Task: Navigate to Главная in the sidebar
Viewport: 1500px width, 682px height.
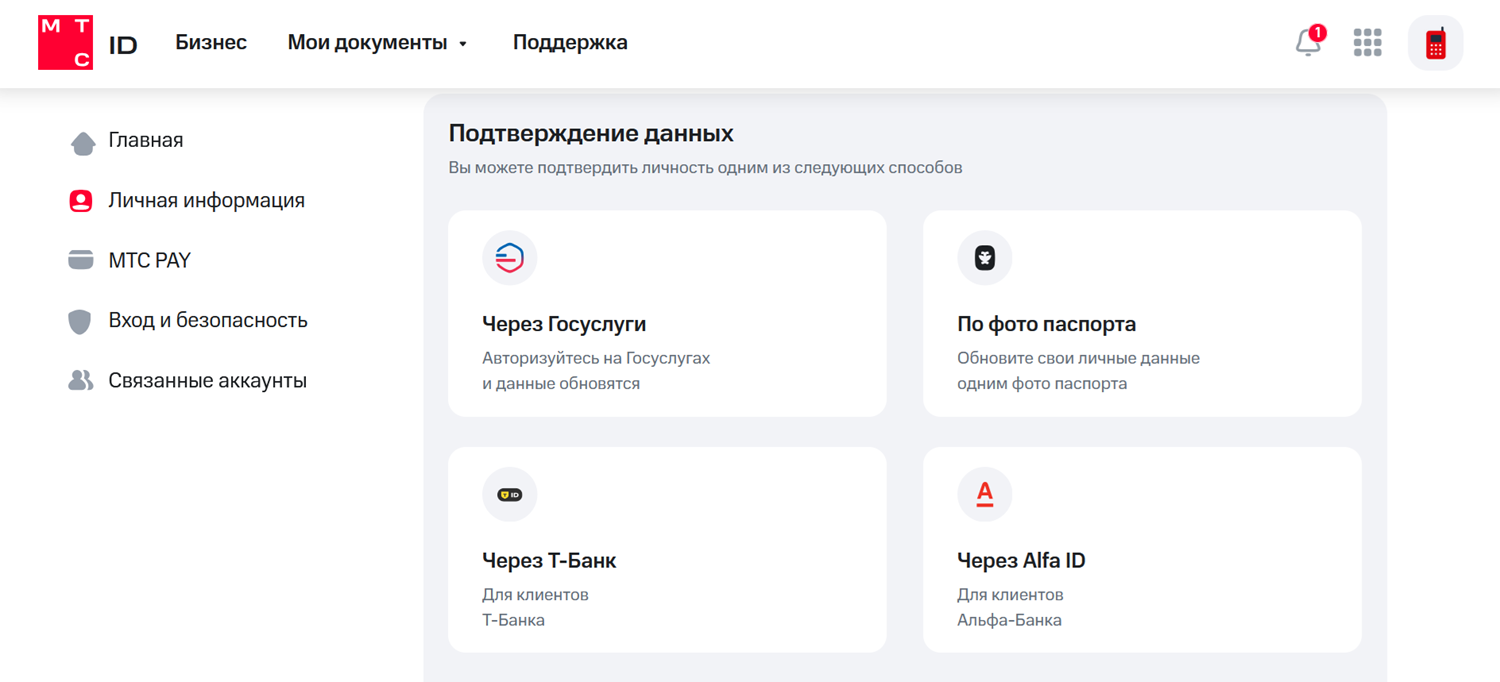Action: click(x=146, y=140)
